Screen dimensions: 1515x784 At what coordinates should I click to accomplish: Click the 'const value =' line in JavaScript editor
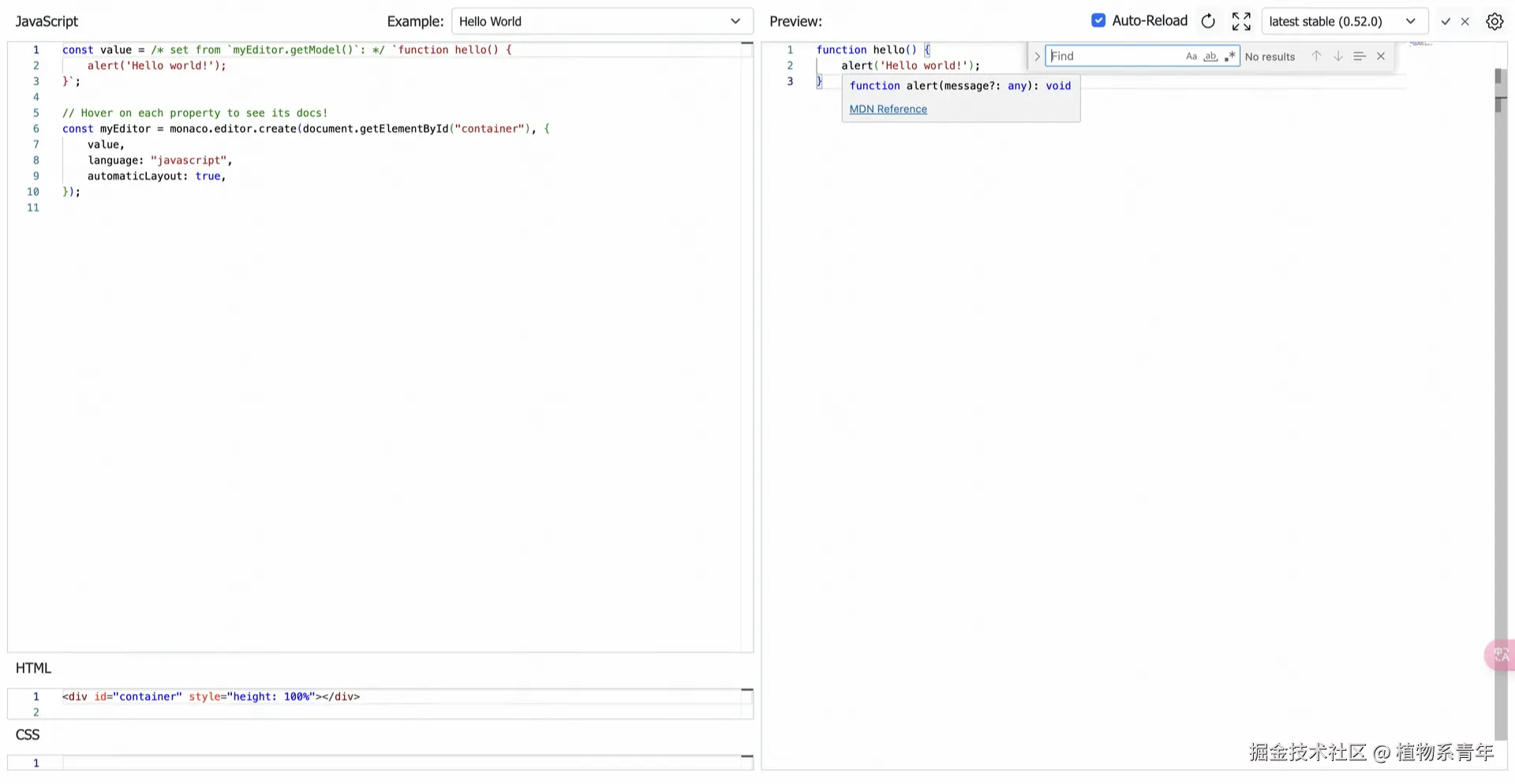[x=287, y=50]
